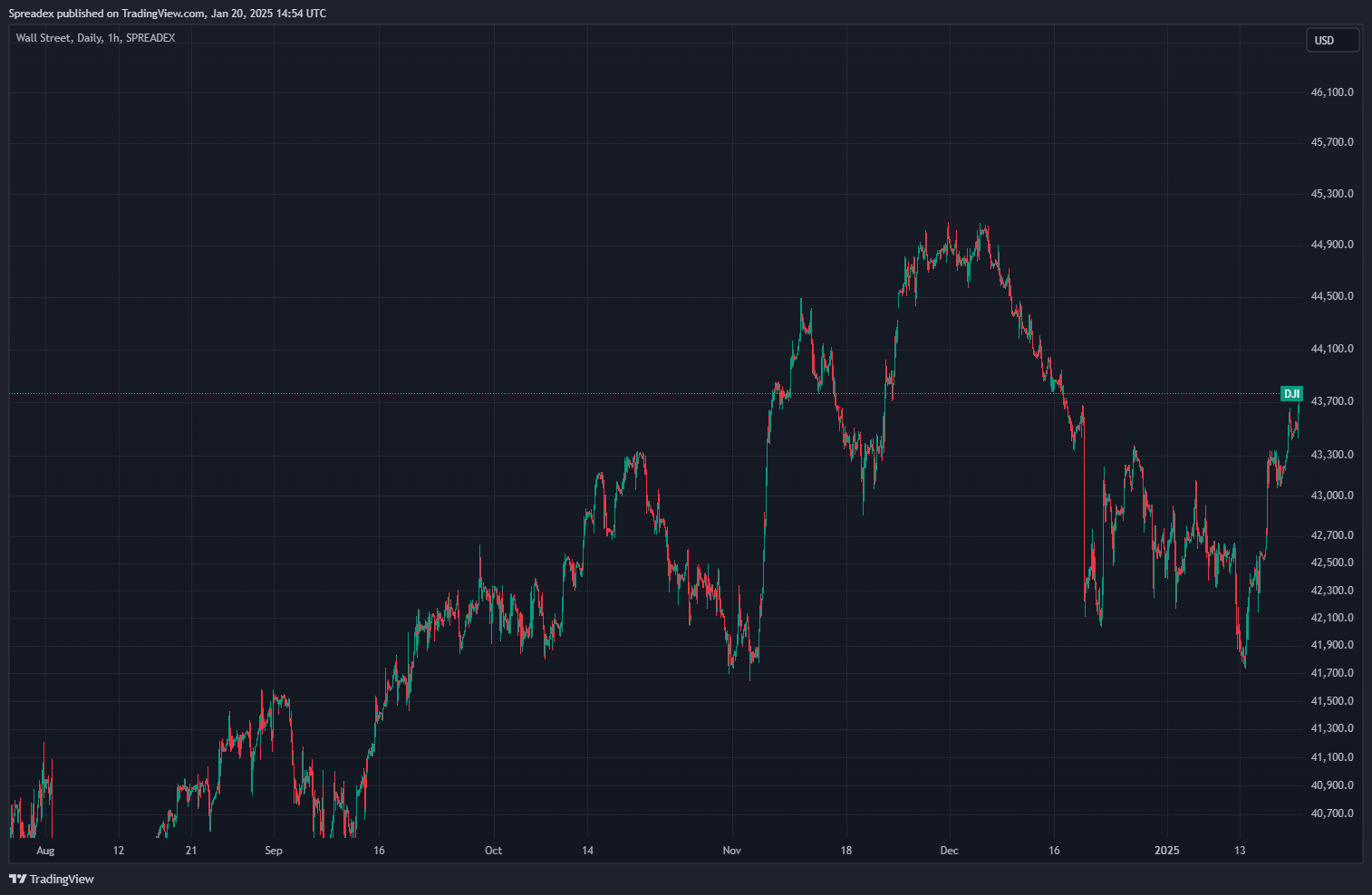Select the 40,900.0 price axis label

click(1332, 785)
